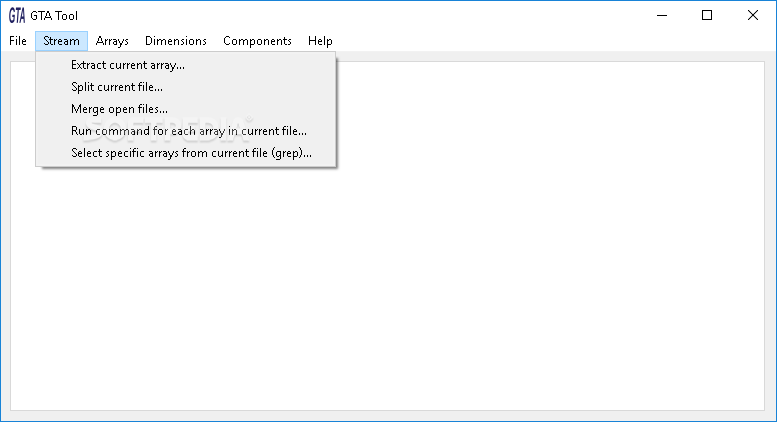Open the File menu
777x422 pixels.
pyautogui.click(x=18, y=41)
